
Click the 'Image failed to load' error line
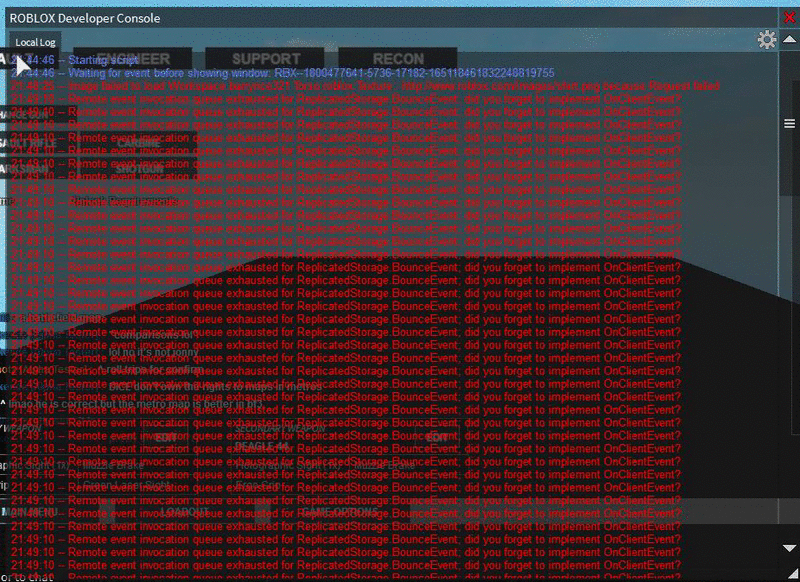365,86
